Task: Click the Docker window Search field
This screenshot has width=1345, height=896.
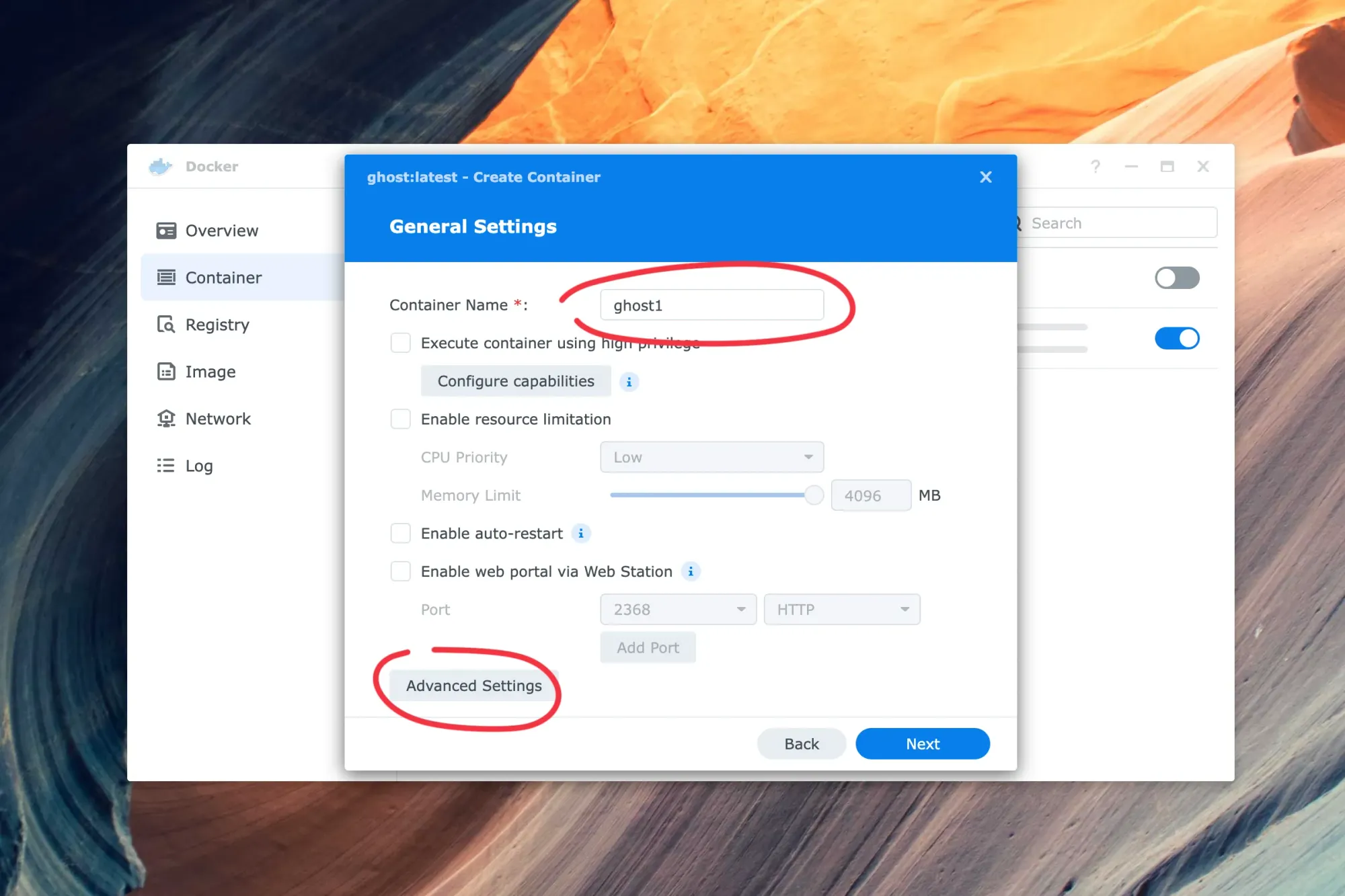Action: 1116,222
